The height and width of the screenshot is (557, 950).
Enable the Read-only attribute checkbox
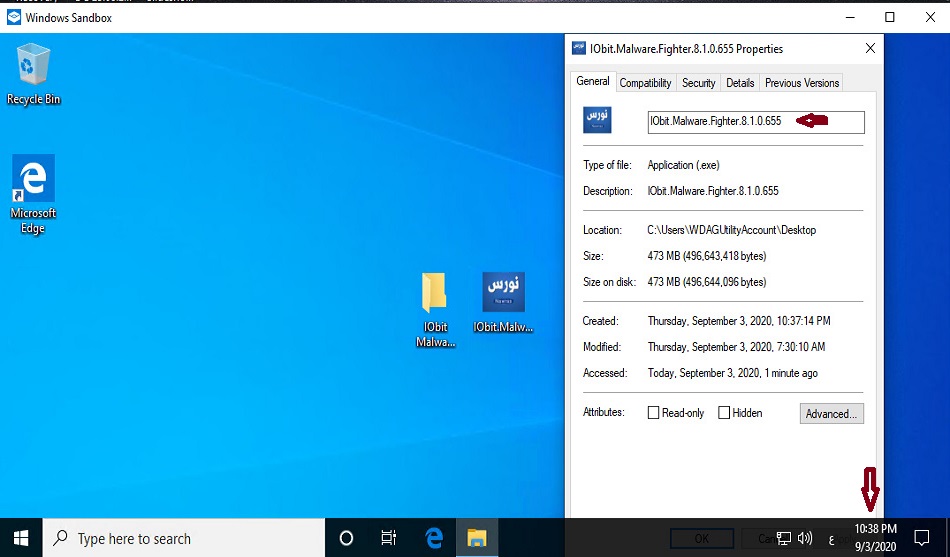point(654,413)
